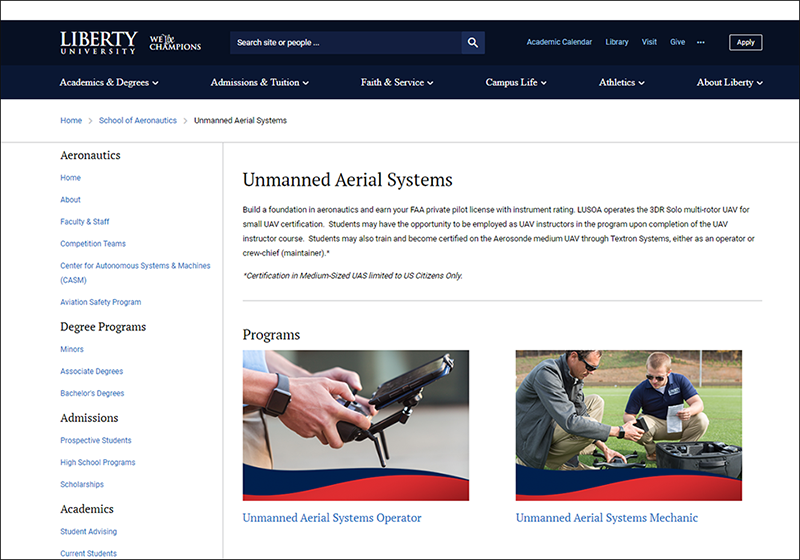Screen dimensions: 800x560
Task: Expand Academics & Degrees menu
Action: point(109,82)
